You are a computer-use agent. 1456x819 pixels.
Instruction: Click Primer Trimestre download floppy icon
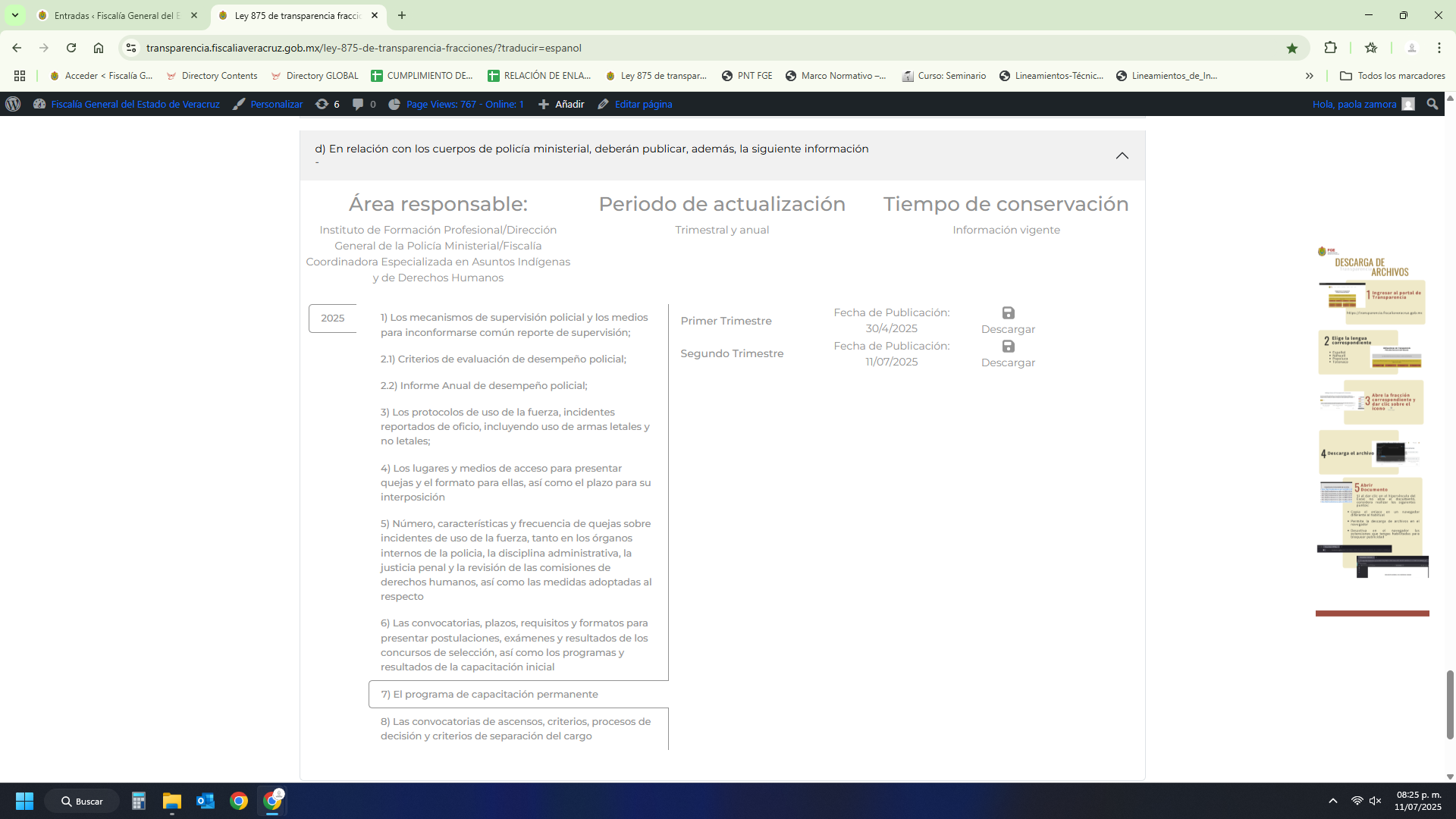tap(1008, 313)
